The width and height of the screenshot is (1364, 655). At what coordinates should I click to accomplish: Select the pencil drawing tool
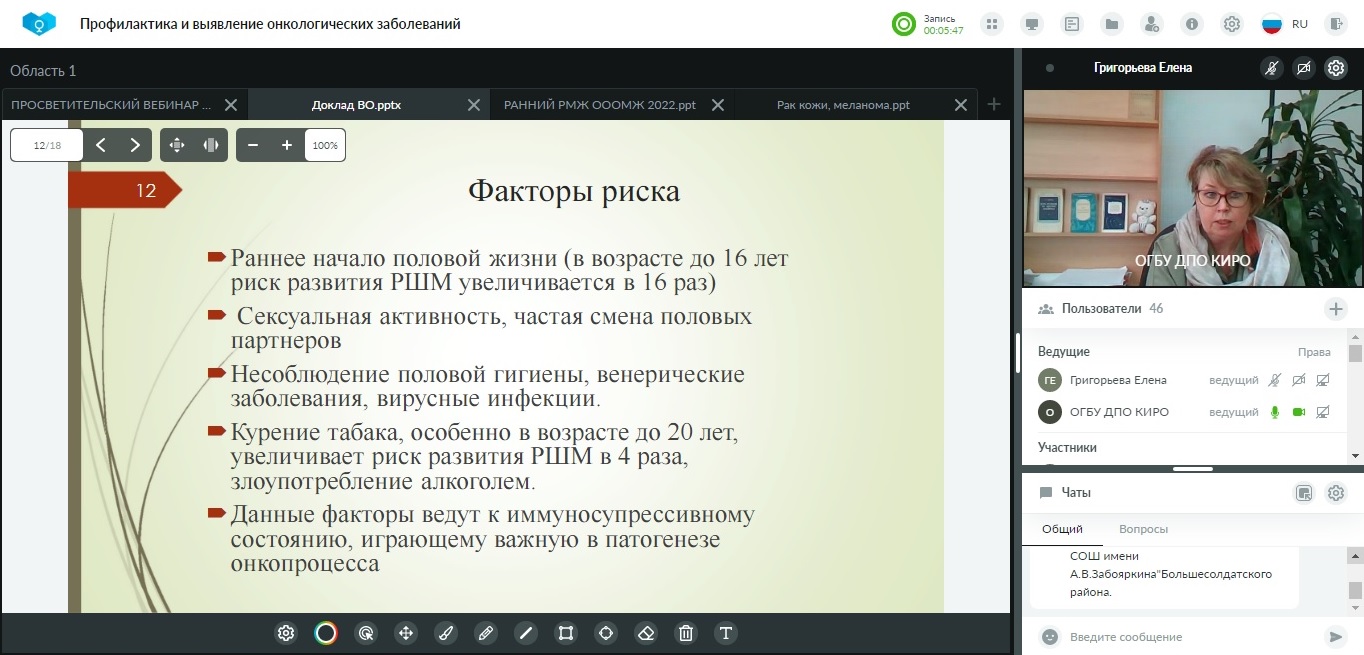486,633
